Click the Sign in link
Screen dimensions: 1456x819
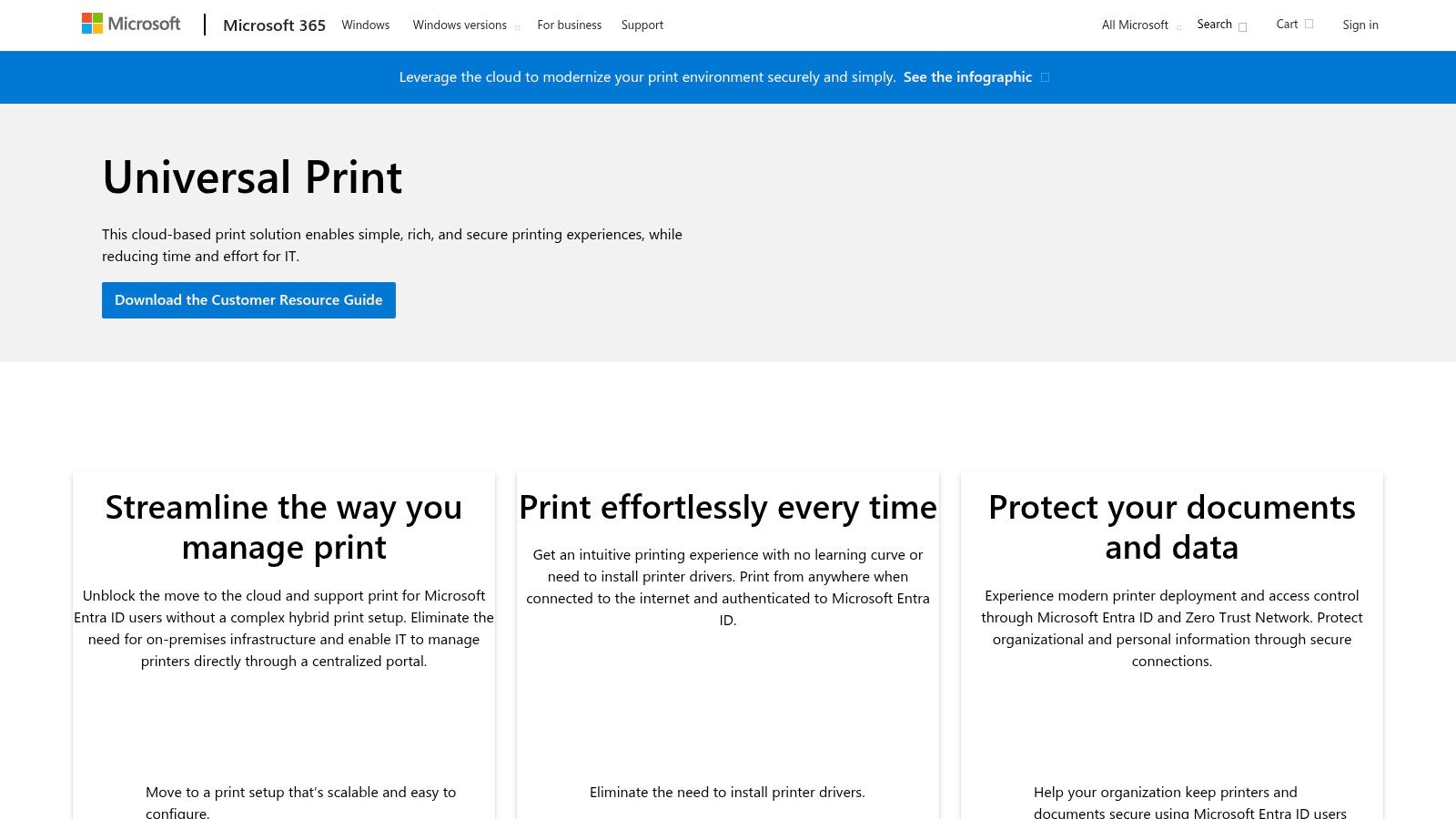1360,25
